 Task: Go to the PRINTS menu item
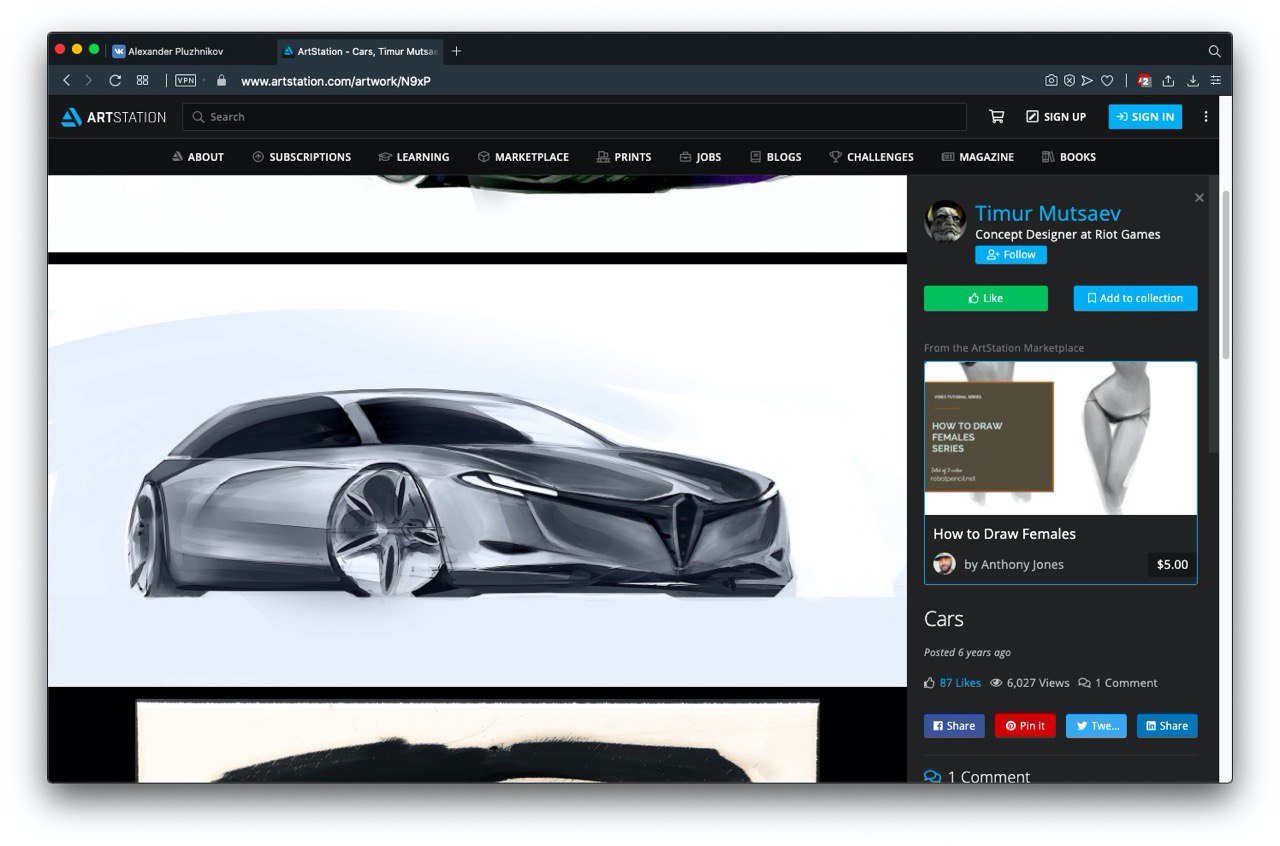click(x=624, y=157)
